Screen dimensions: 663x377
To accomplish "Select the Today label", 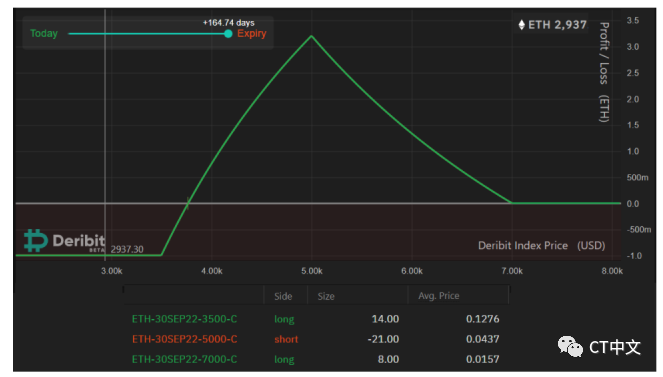I will [44, 33].
